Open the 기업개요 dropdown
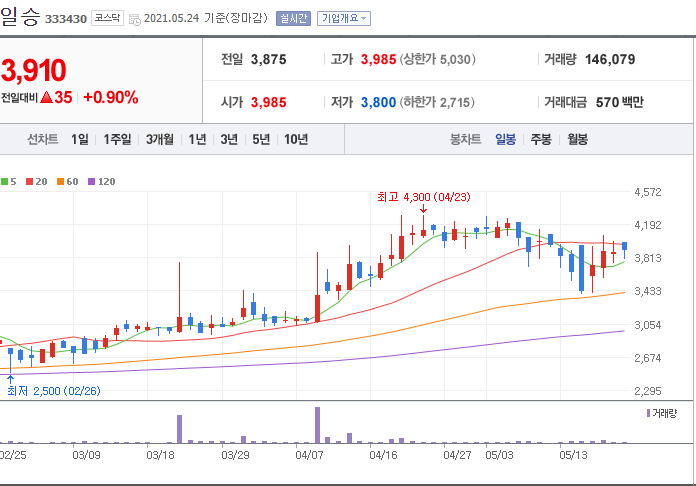Viewport: 696px width, 486px height. pyautogui.click(x=344, y=18)
